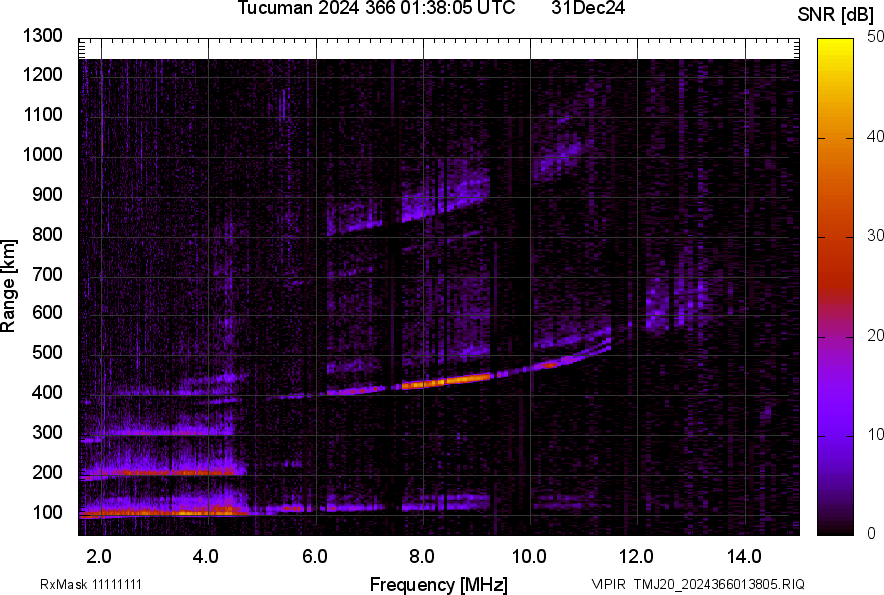Click the VIPIR TMJ20 RIQ filename text
This screenshot has width=884, height=595.
(x=697, y=584)
